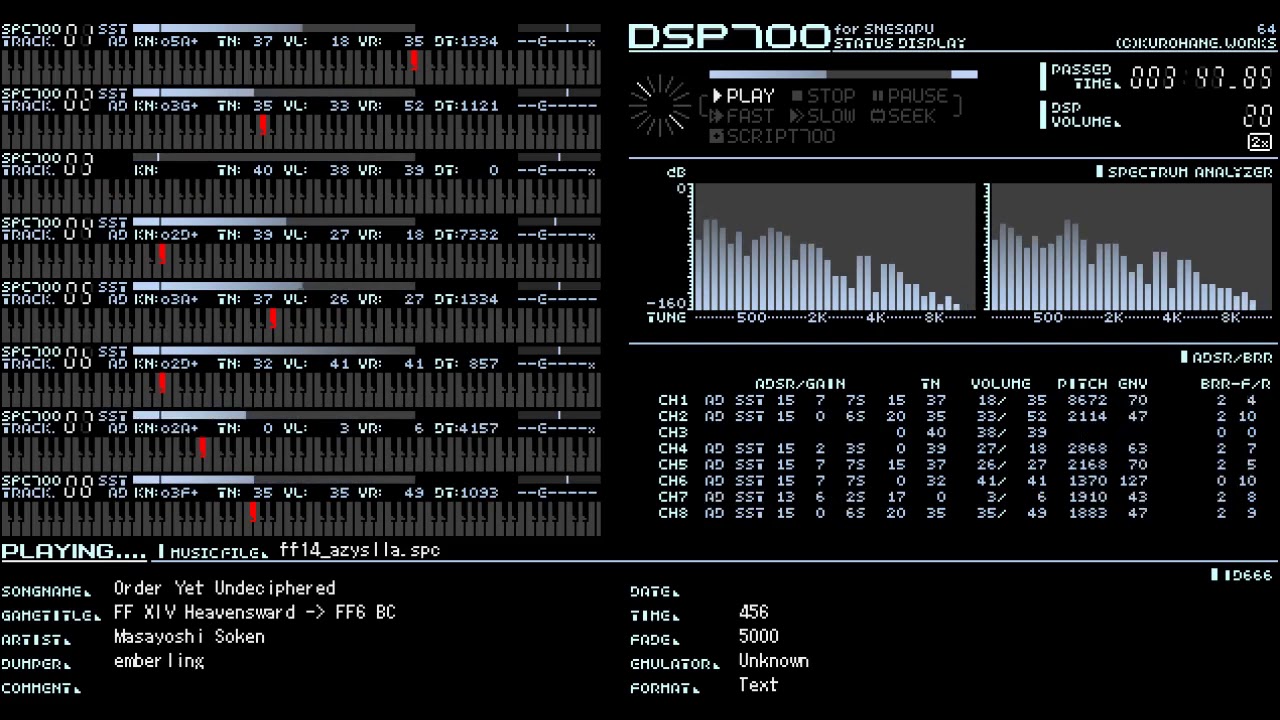Click the spinning activity indicator icon
Viewport: 1280px width, 720px height.
[x=660, y=106]
